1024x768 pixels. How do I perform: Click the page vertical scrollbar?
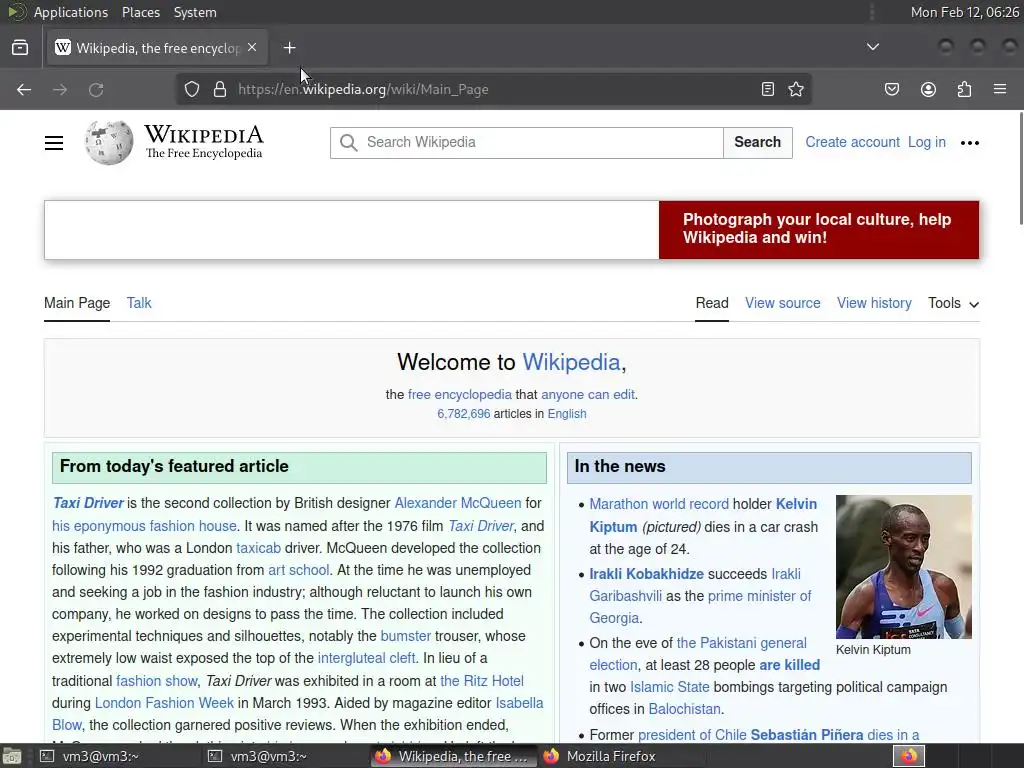coord(1020,168)
